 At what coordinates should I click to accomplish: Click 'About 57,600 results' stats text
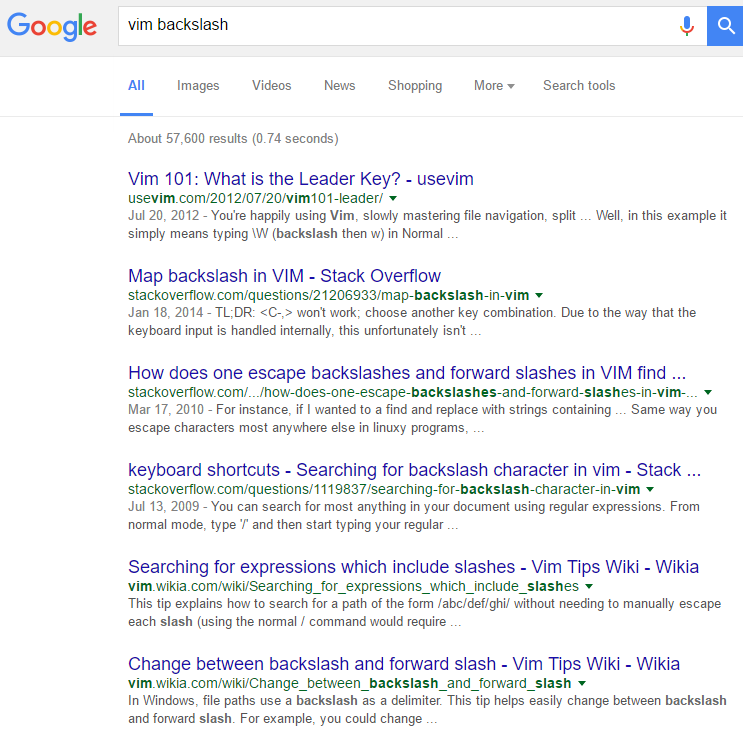coord(233,138)
